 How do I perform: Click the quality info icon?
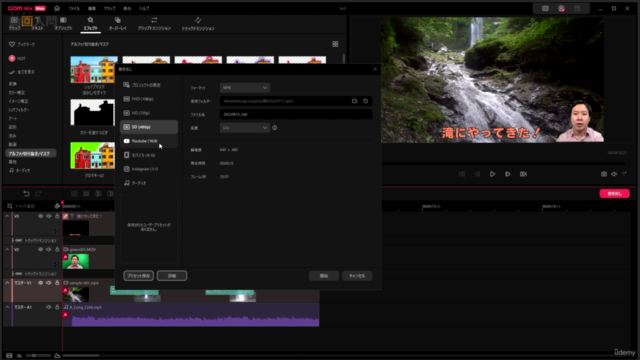tap(275, 128)
